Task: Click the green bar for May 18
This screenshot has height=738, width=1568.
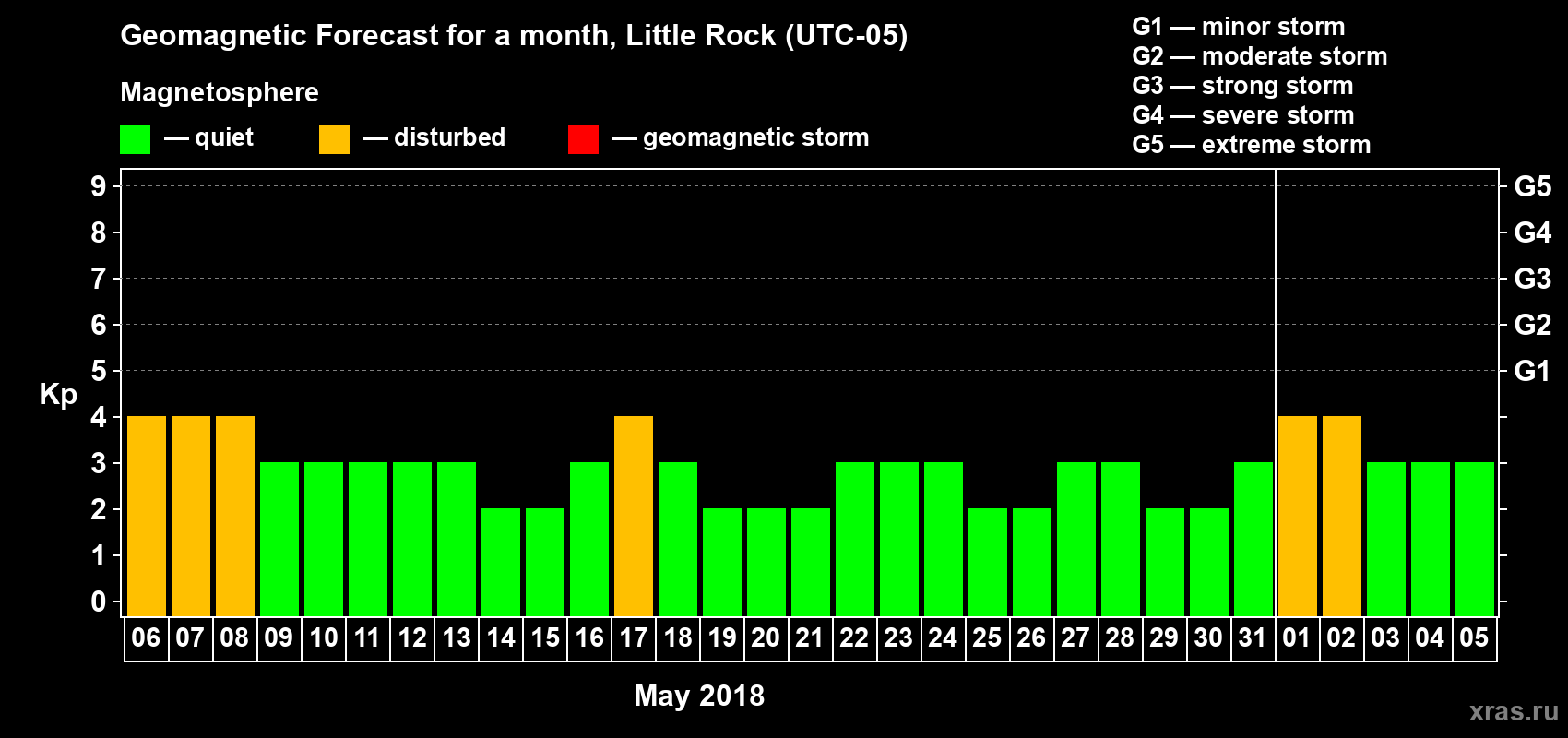Action: click(x=678, y=539)
